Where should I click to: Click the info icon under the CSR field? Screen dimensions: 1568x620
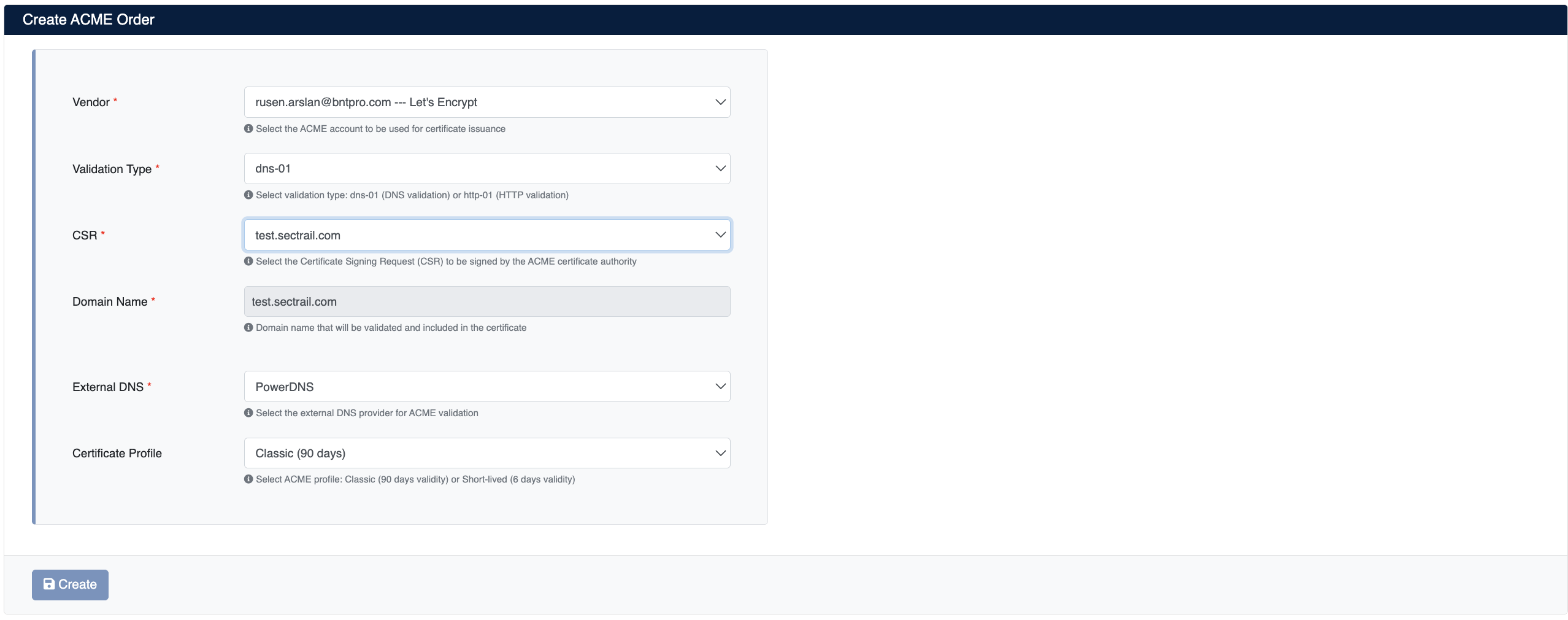pos(248,262)
